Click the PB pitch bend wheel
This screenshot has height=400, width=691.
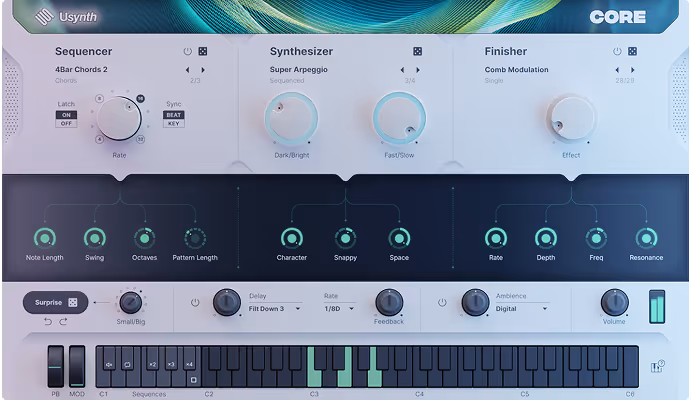[56, 367]
